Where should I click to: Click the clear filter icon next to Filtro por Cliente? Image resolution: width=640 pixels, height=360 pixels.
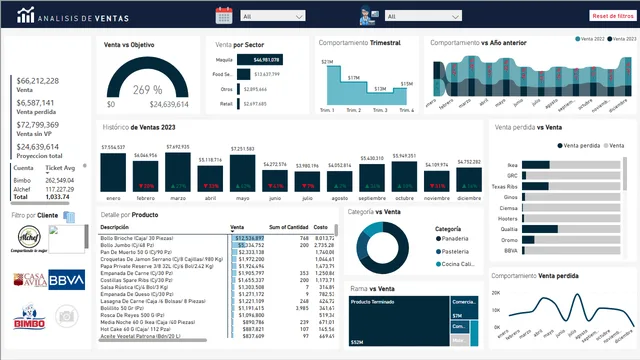click(69, 217)
